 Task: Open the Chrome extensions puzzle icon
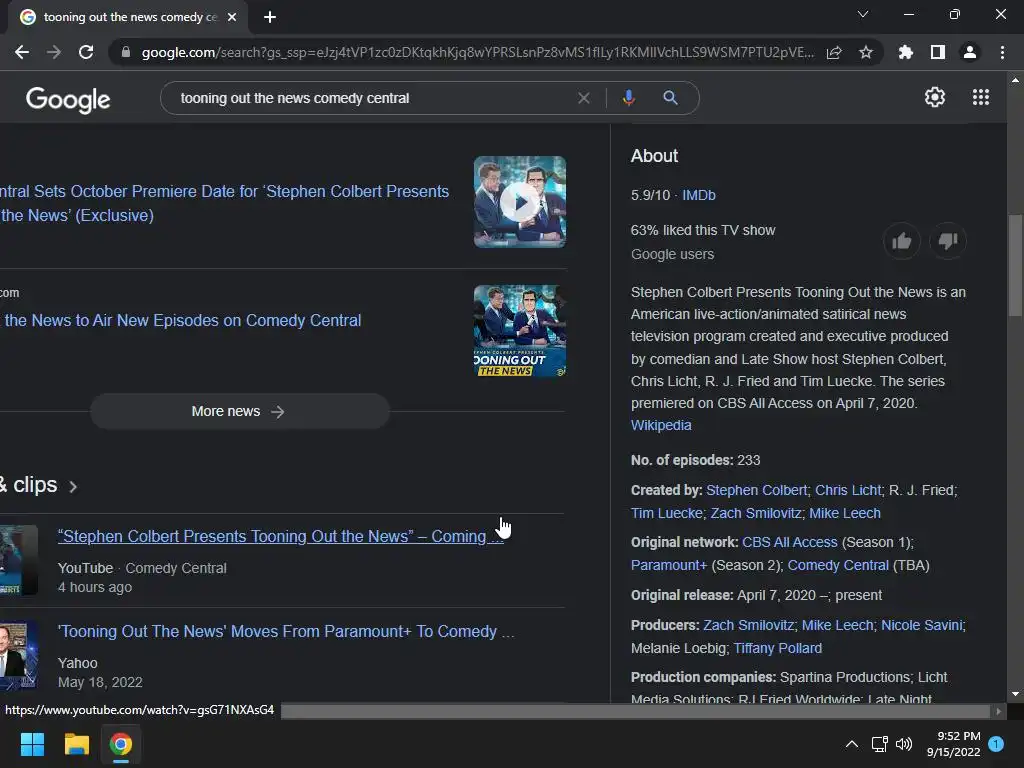(906, 52)
